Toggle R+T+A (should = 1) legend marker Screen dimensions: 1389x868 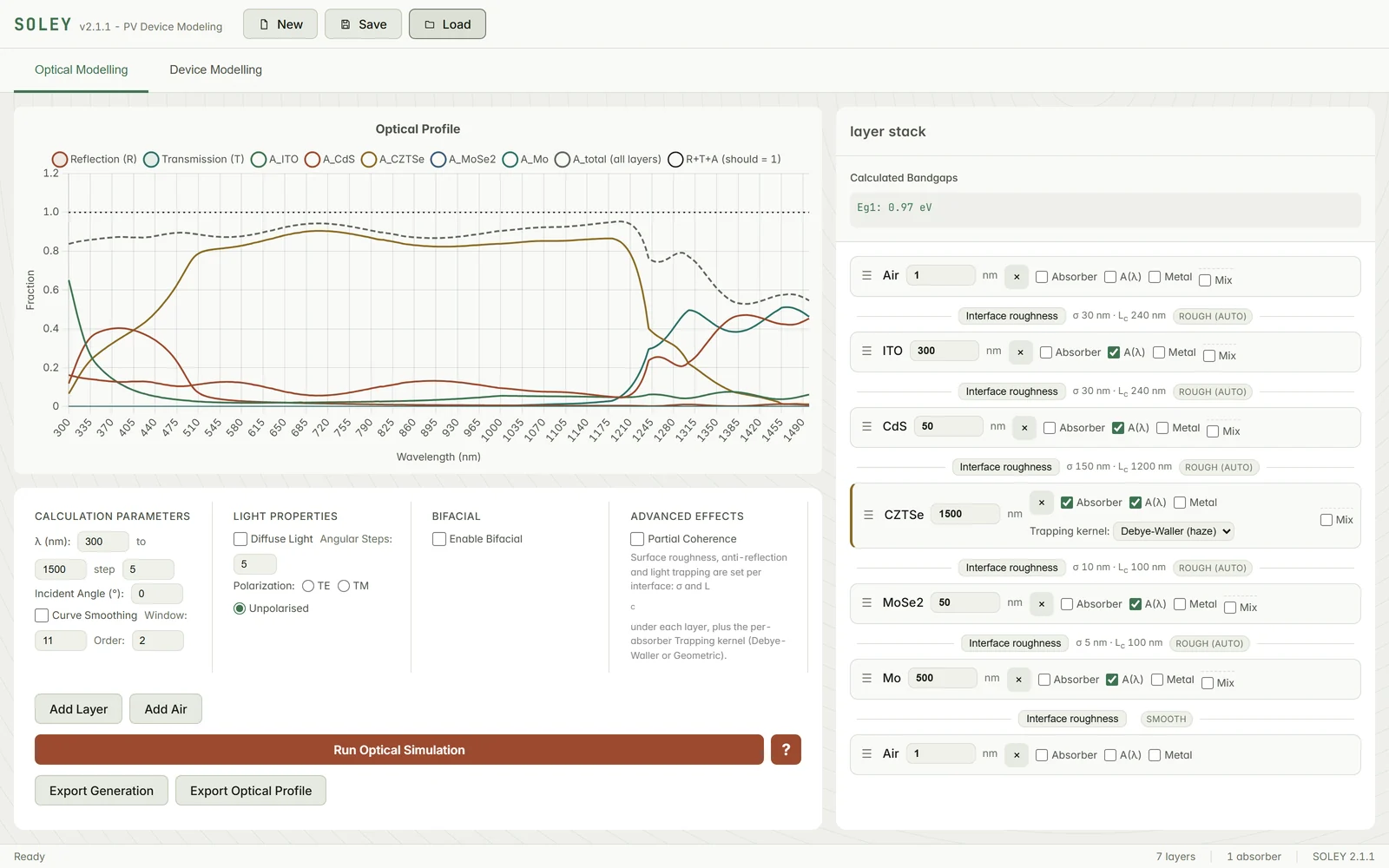675,160
